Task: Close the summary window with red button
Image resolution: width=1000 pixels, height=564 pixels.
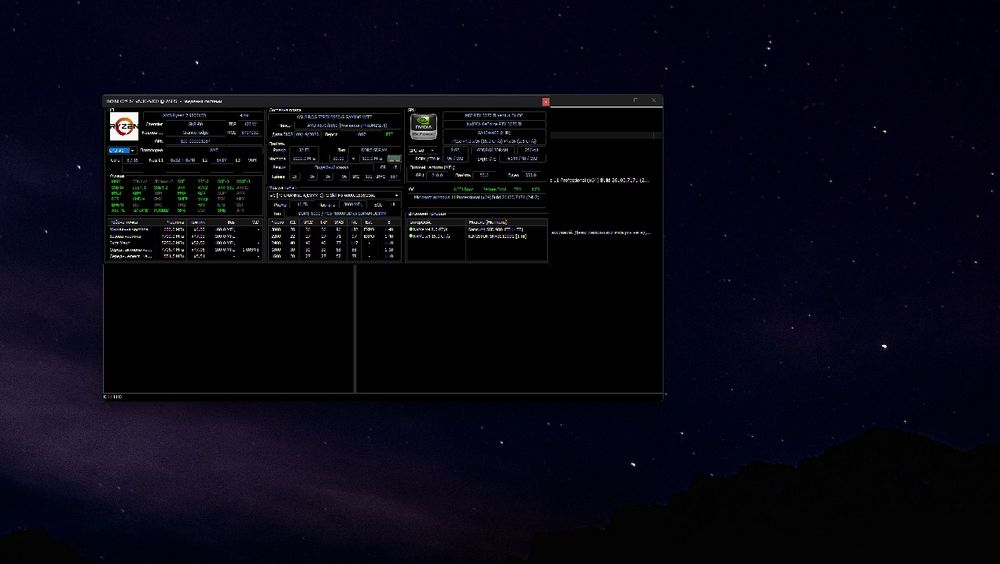Action: tap(545, 101)
